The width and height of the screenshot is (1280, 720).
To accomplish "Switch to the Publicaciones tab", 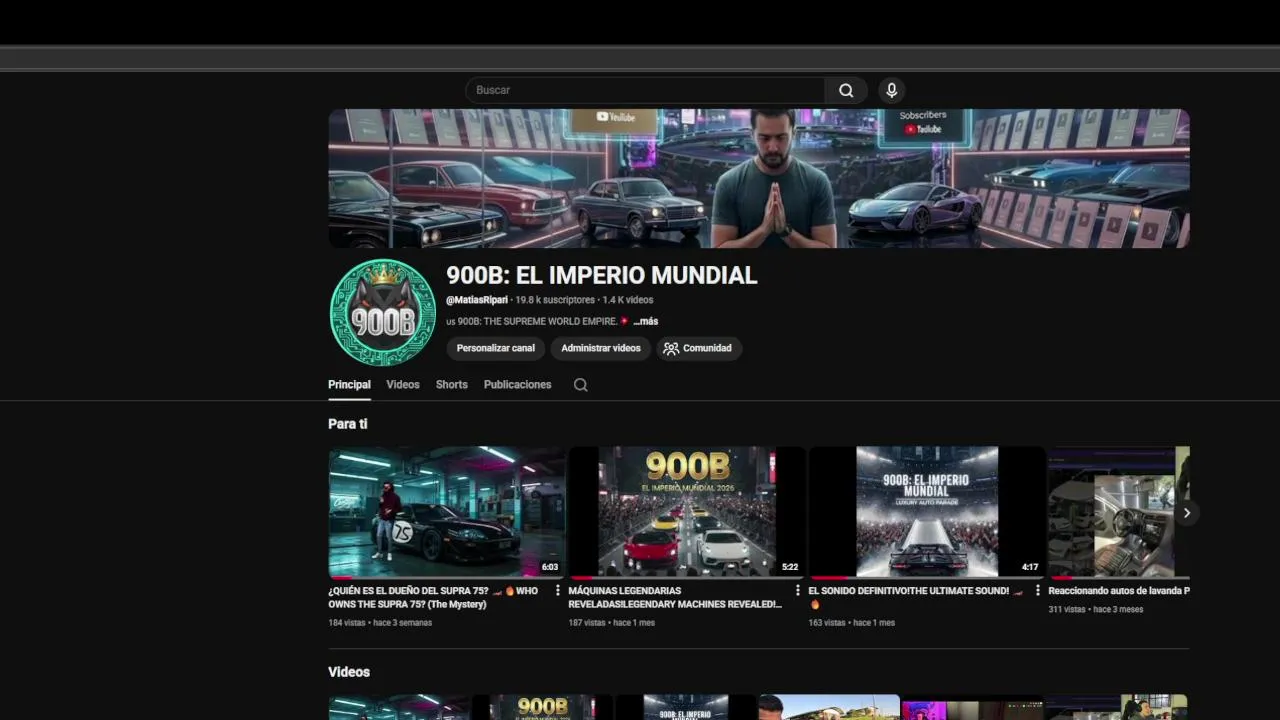I will point(517,385).
